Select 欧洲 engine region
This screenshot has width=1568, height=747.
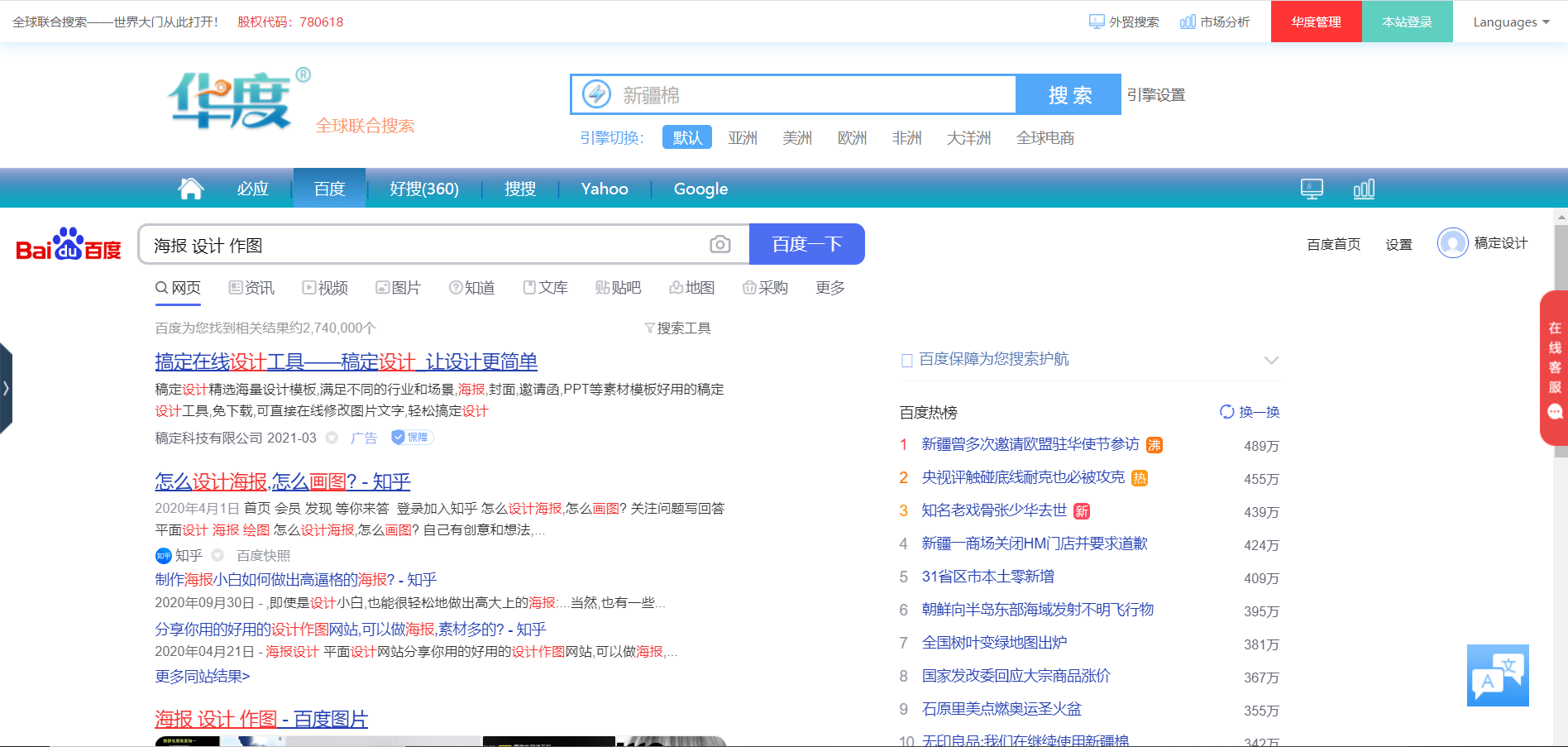[x=852, y=137]
